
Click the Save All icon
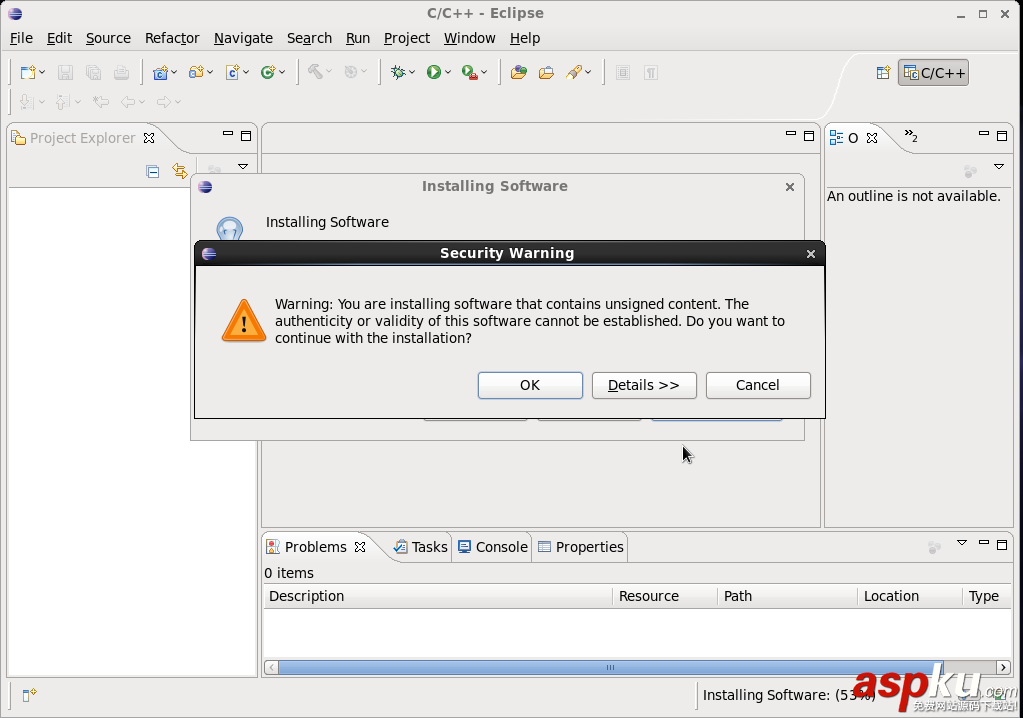click(x=93, y=72)
